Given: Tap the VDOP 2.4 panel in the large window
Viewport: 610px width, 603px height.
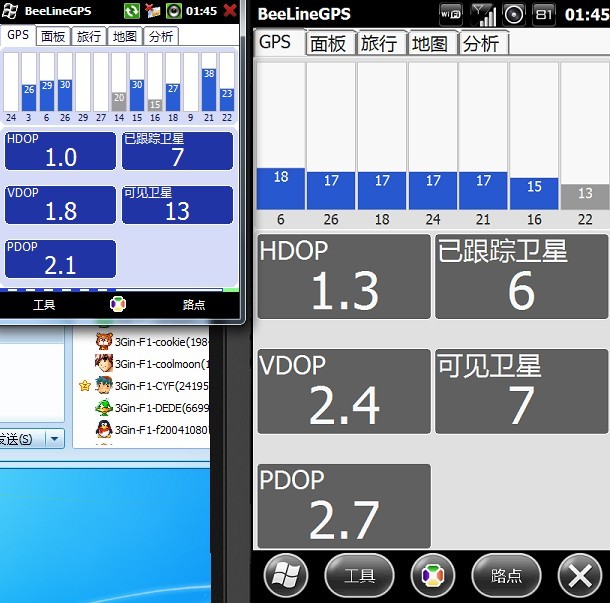Looking at the screenshot, I should tap(344, 391).
